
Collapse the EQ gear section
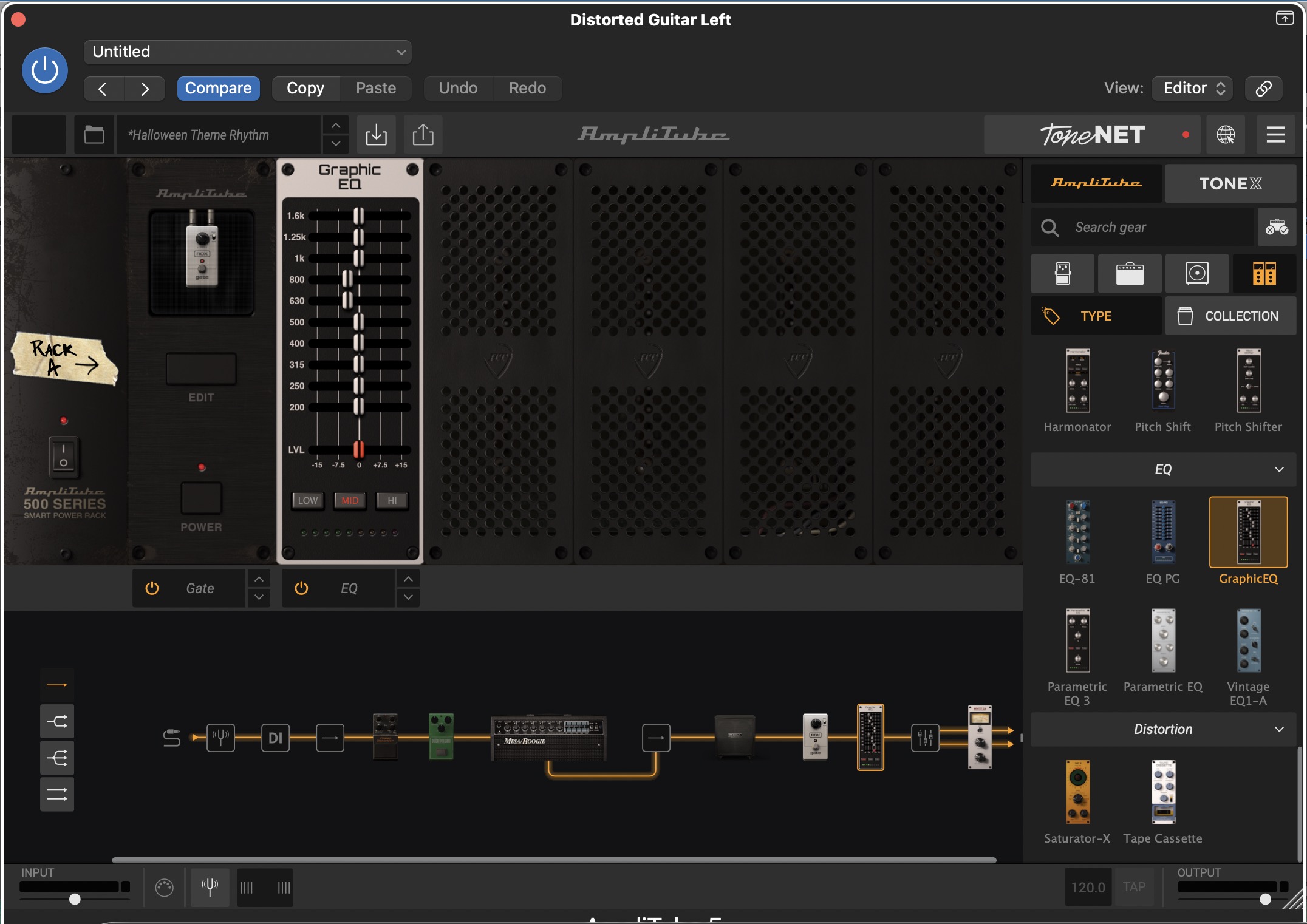coord(1279,469)
